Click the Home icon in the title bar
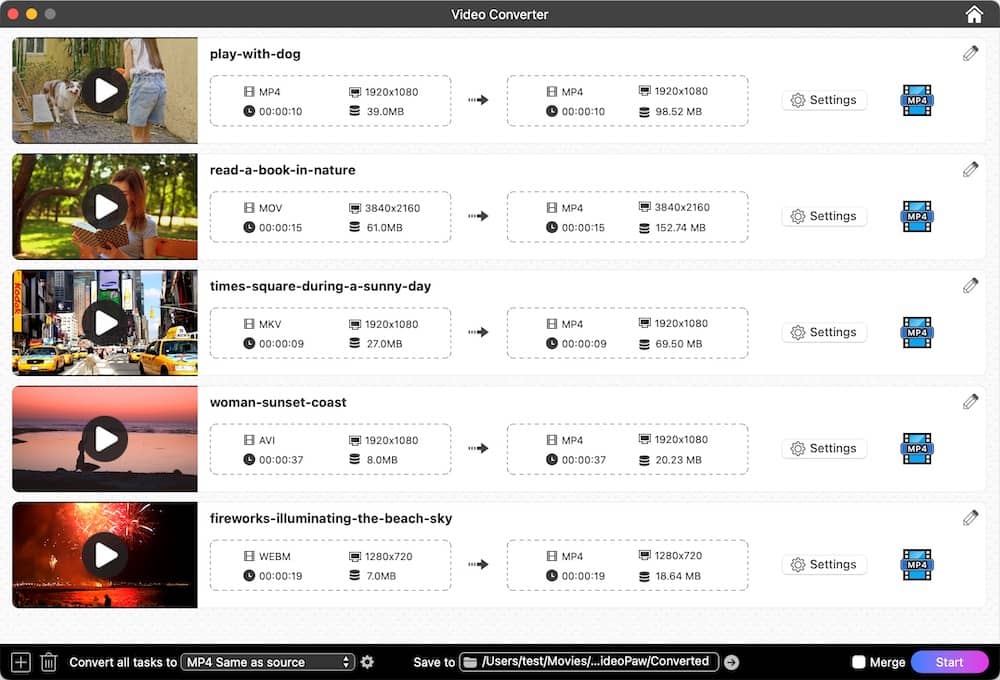Viewport: 1000px width, 680px height. (972, 14)
